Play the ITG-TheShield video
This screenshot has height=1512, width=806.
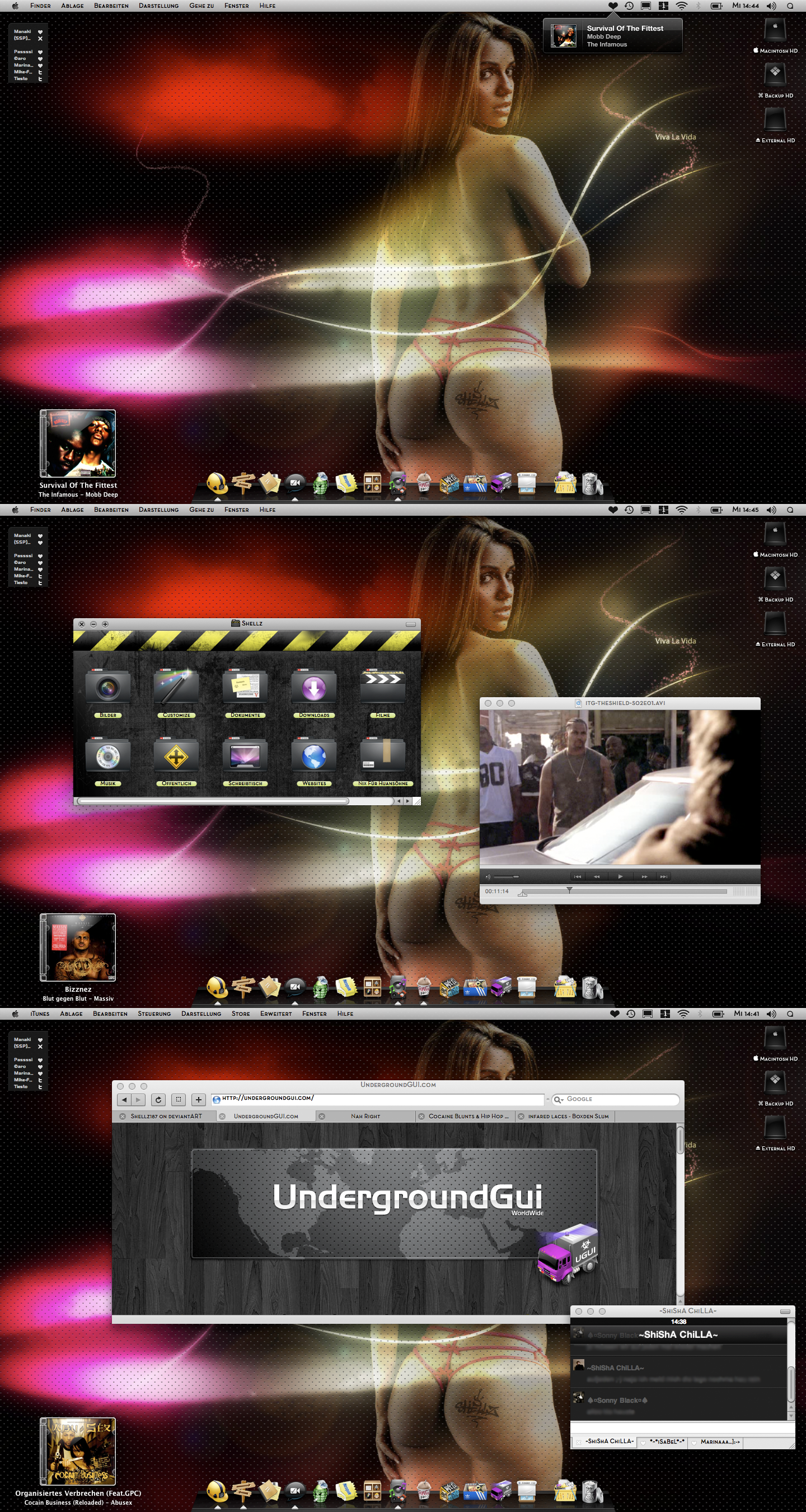tap(620, 876)
